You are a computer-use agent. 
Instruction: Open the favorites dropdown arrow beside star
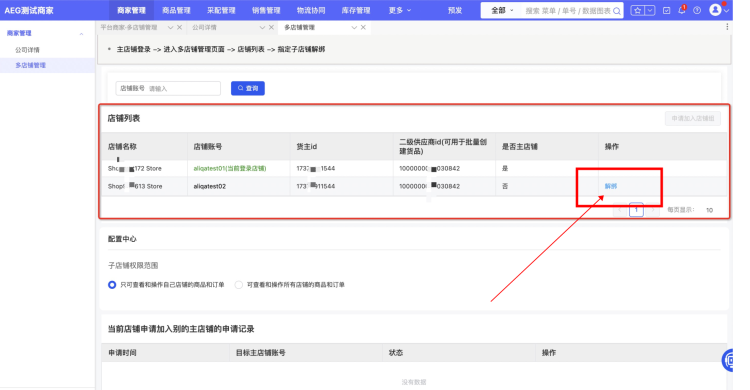[x=650, y=11]
